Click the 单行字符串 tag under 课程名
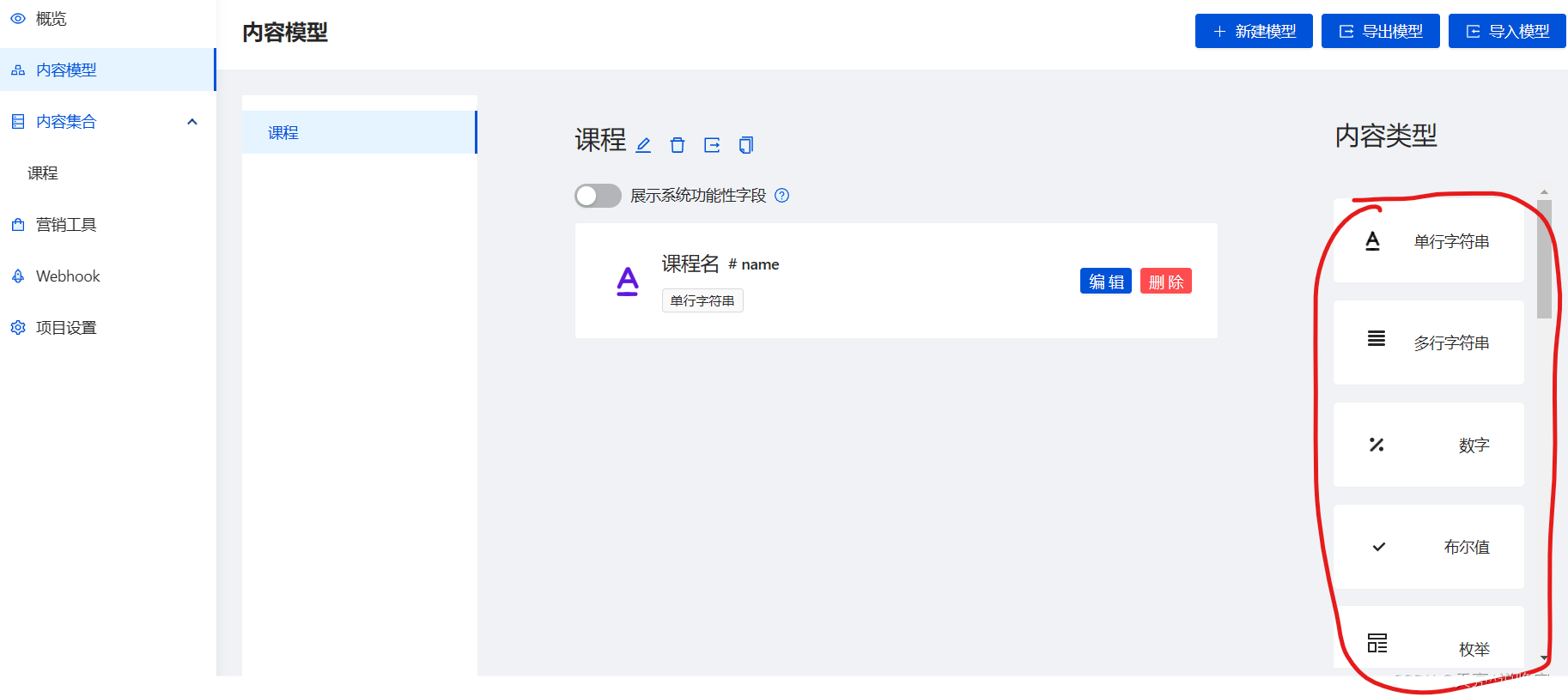The height and width of the screenshot is (697, 1568). [x=702, y=300]
